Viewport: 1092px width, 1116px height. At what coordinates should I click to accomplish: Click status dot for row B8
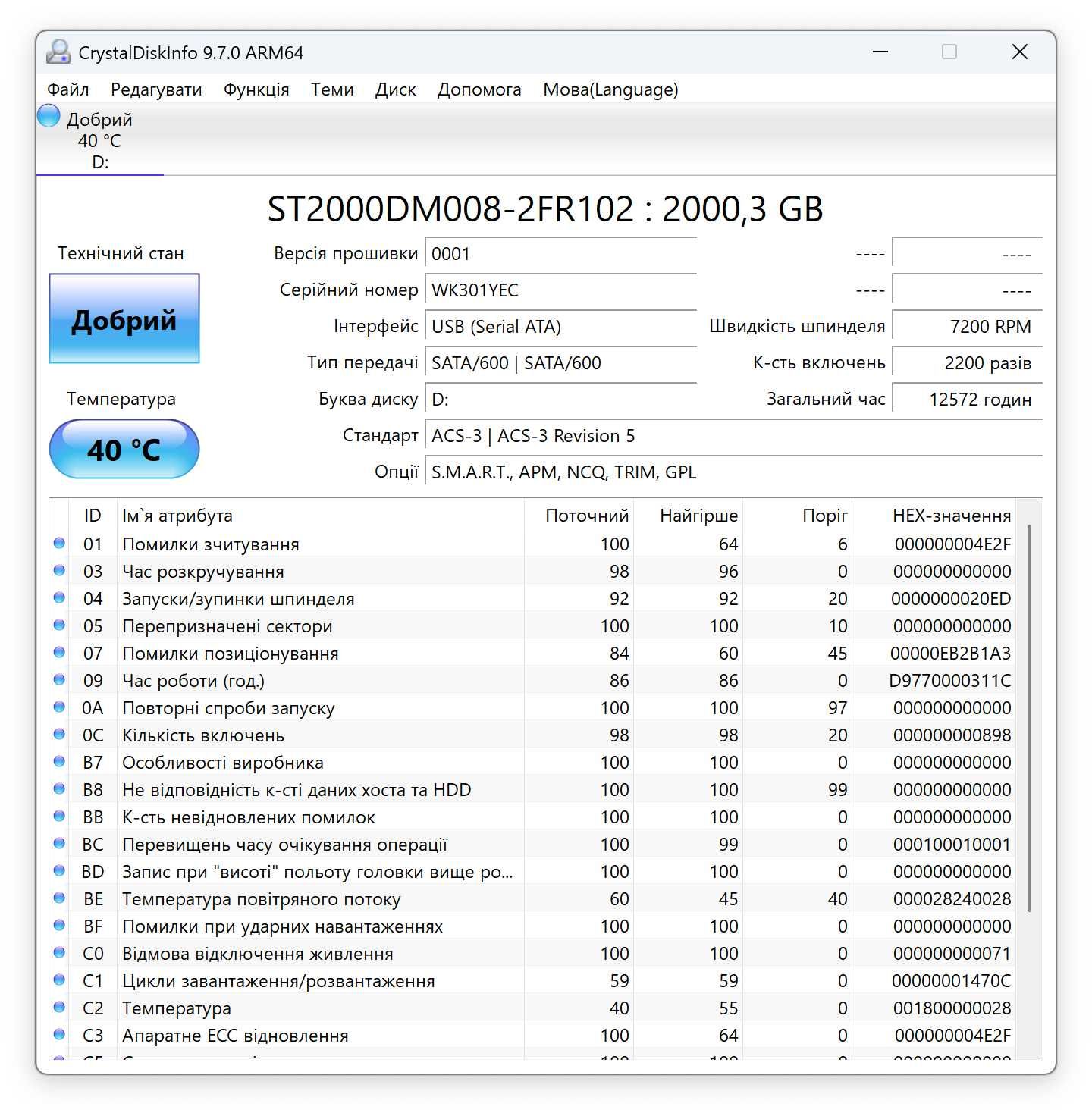(x=59, y=788)
